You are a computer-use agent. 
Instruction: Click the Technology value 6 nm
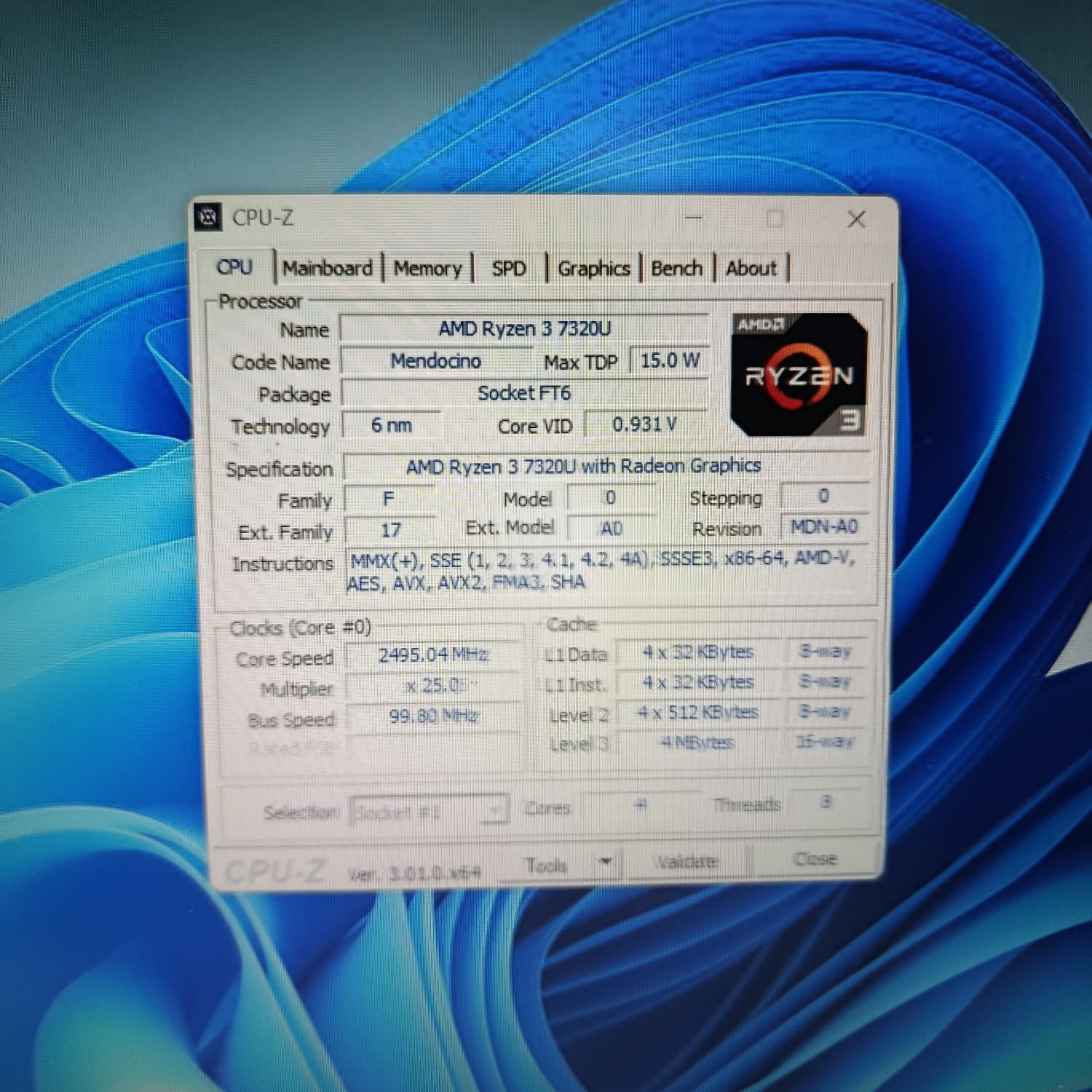point(392,425)
